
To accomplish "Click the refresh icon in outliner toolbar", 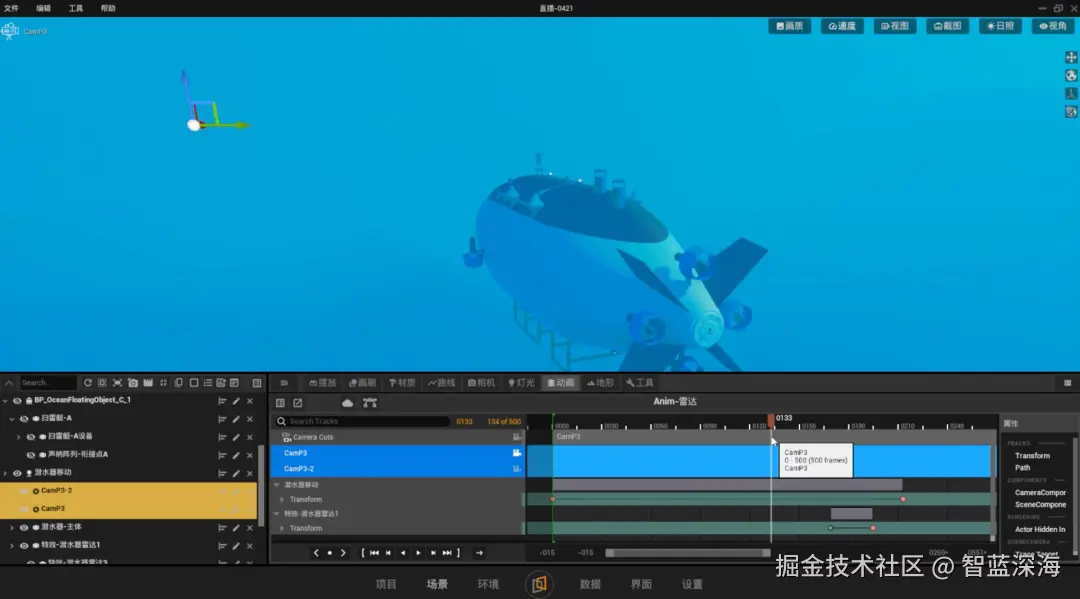I will tap(87, 383).
